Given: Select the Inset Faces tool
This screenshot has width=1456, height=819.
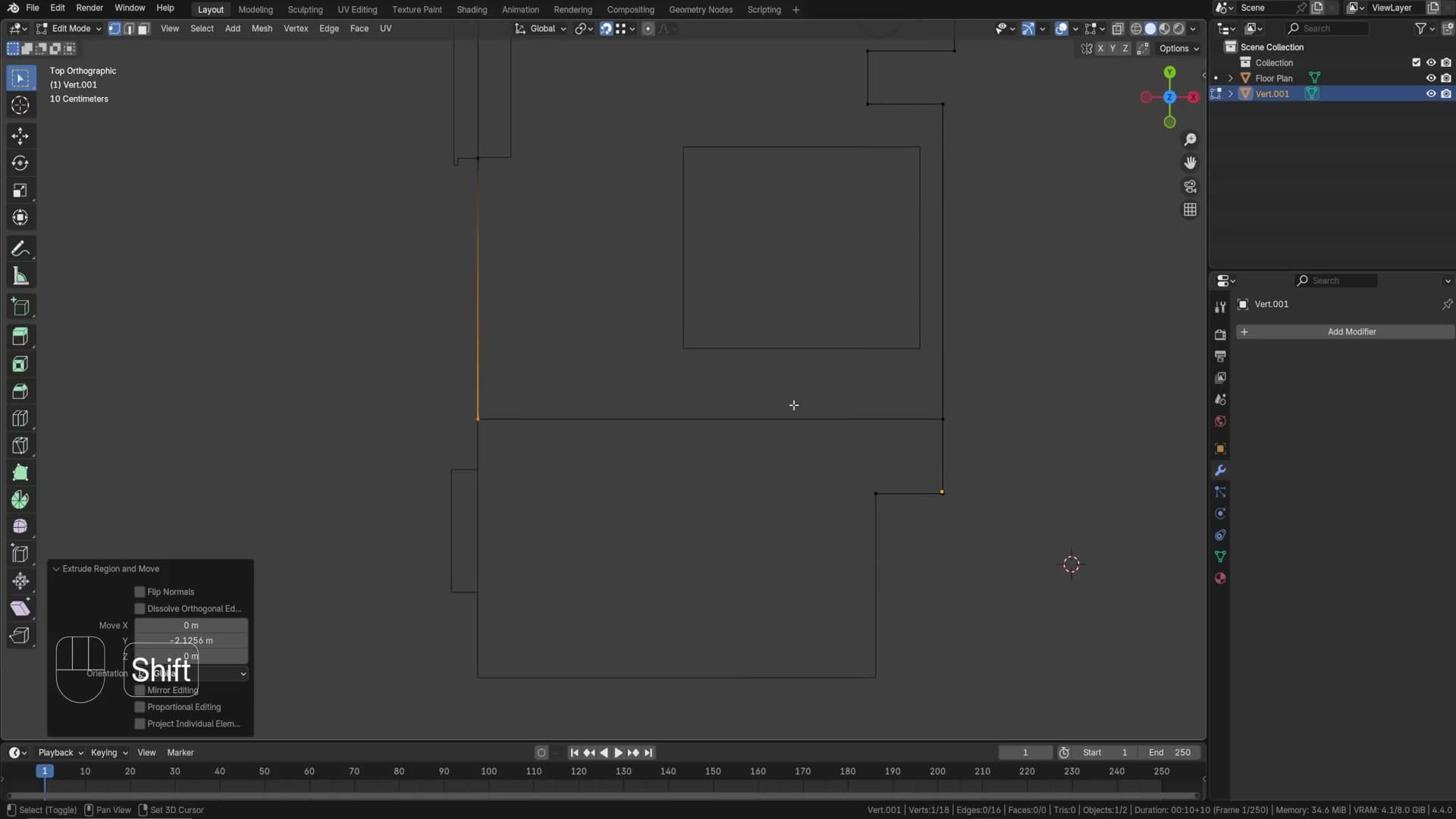Looking at the screenshot, I should tap(20, 365).
